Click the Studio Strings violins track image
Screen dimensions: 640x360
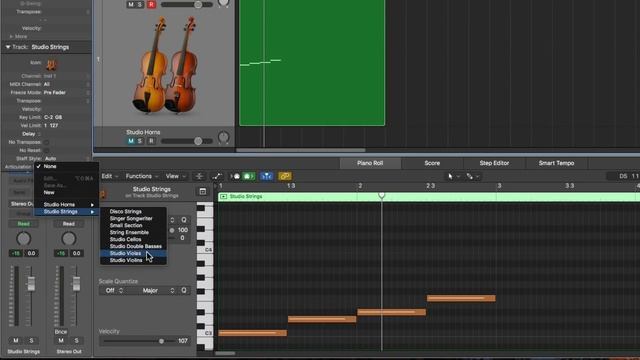165,65
